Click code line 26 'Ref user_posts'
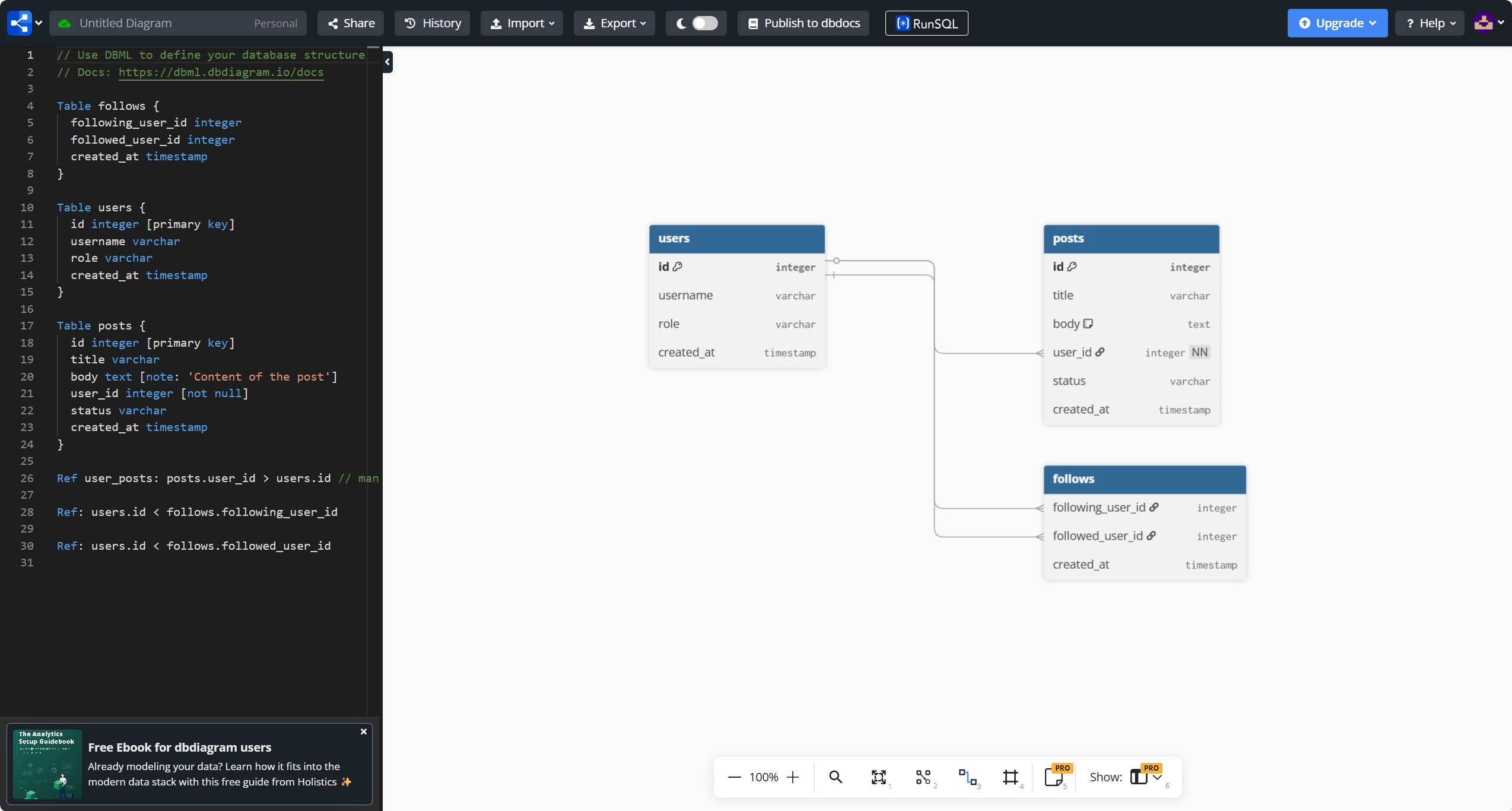 coord(217,478)
